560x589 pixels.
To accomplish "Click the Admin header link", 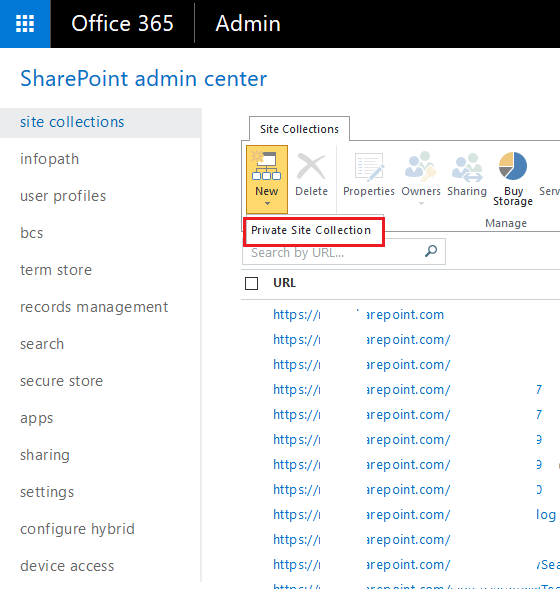I will pos(248,23).
